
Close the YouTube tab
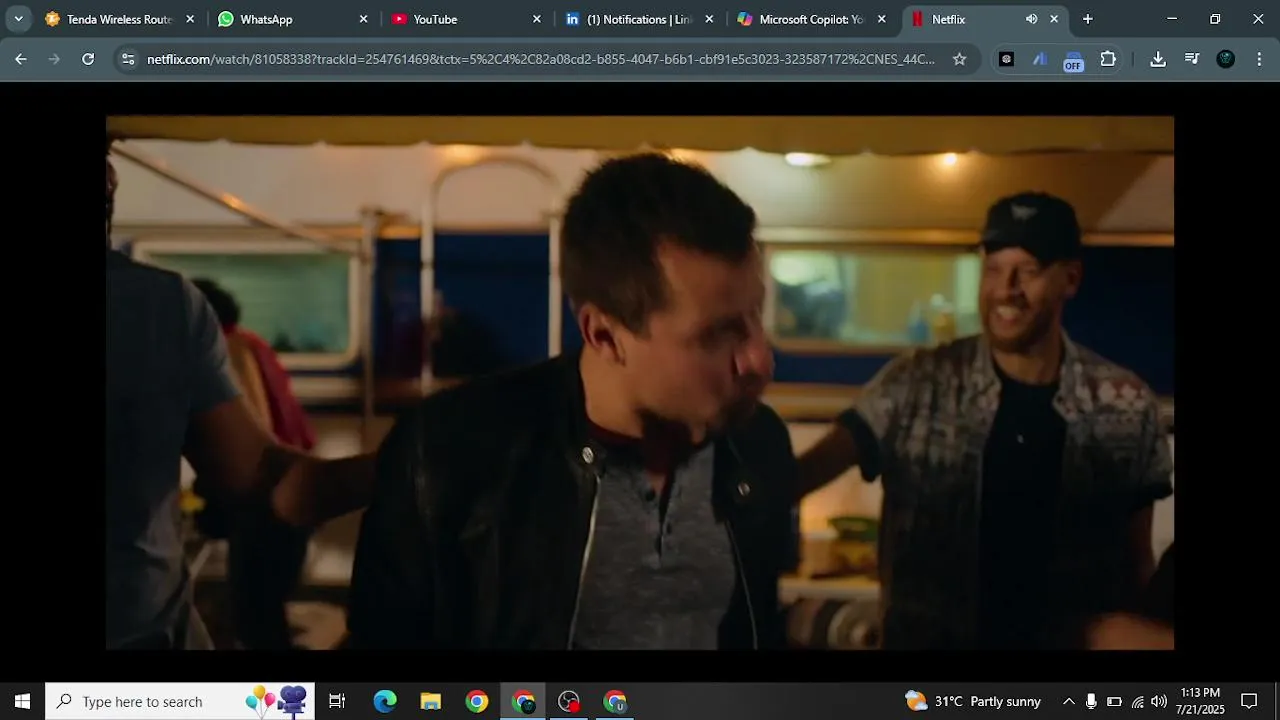click(x=537, y=19)
